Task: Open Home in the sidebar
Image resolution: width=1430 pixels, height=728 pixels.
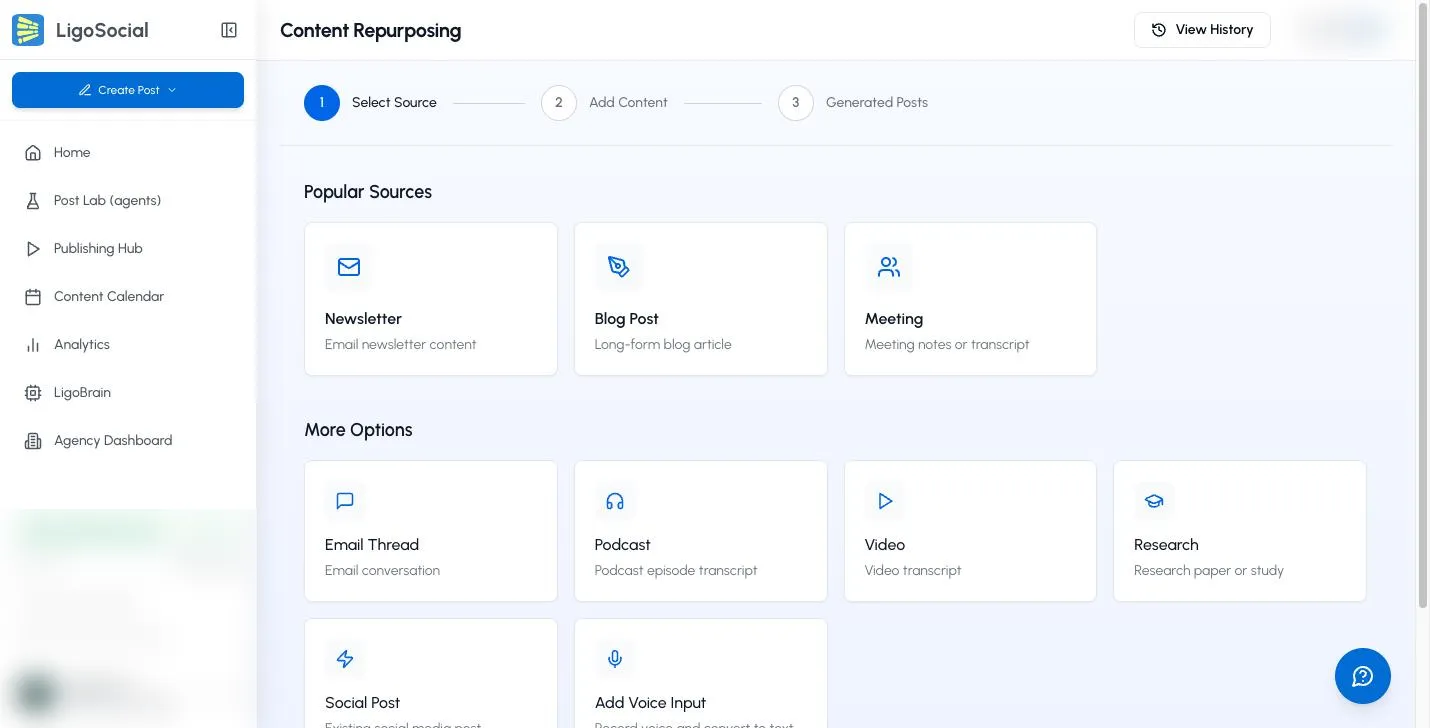Action: (x=128, y=153)
